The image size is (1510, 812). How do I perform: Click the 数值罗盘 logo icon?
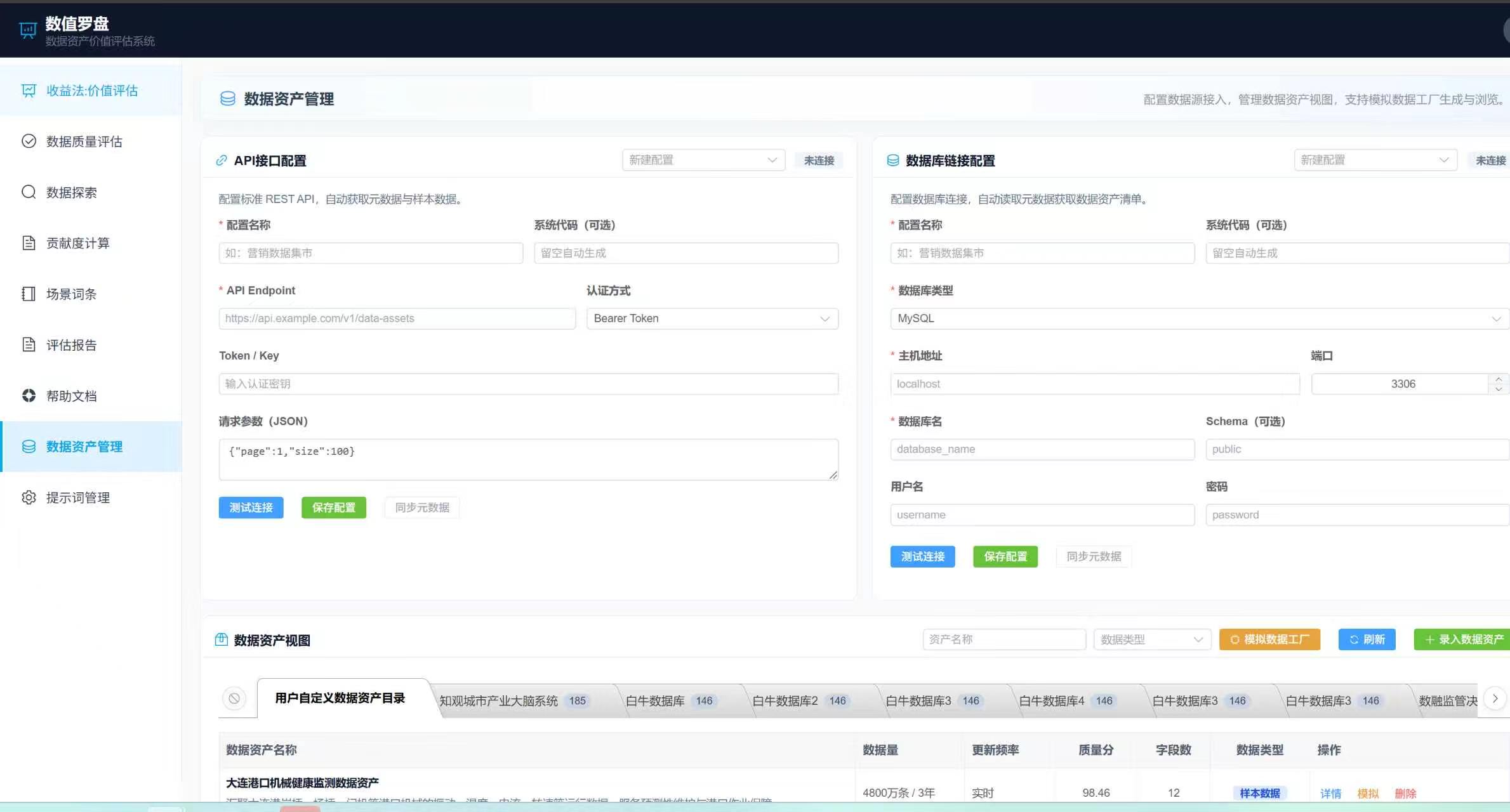pyautogui.click(x=29, y=30)
